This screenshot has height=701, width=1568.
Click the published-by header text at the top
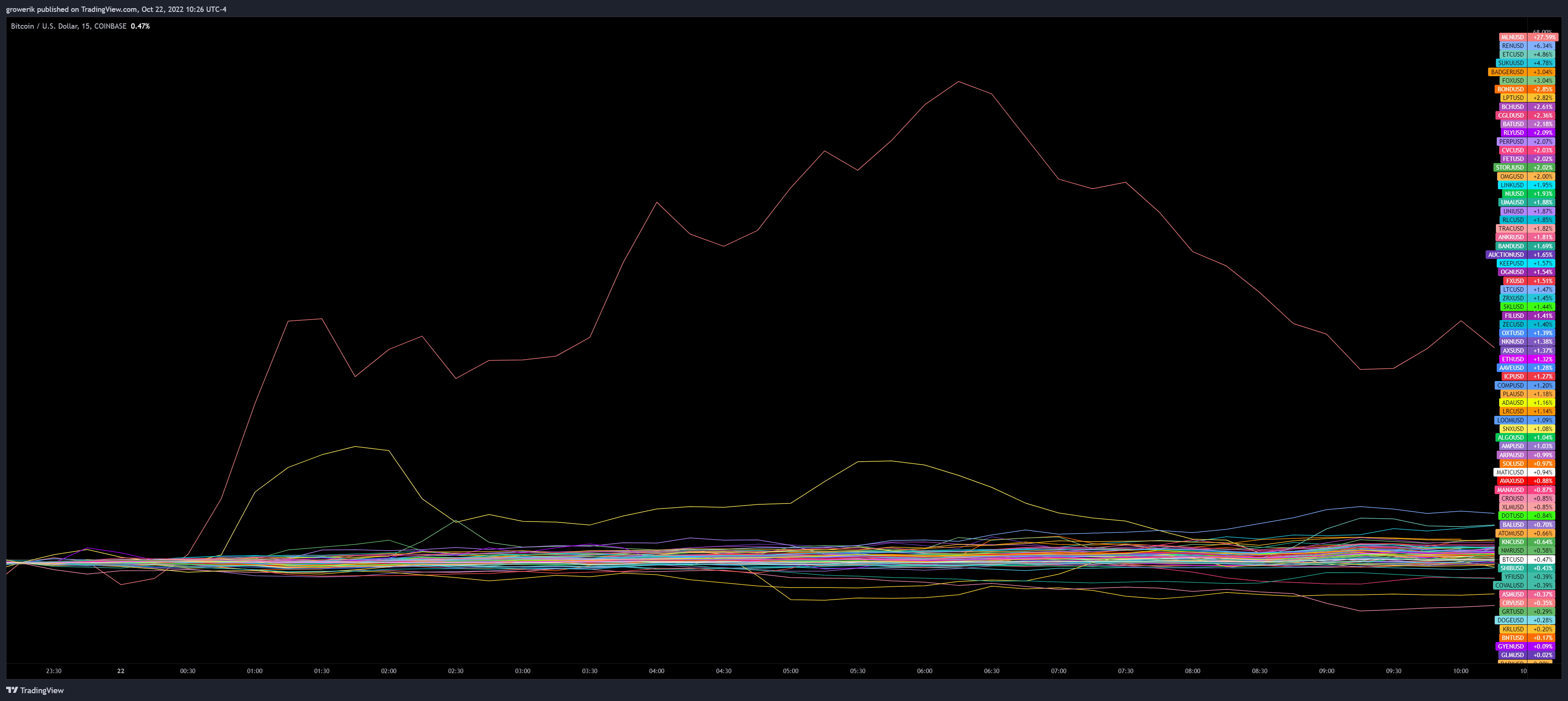point(116,9)
